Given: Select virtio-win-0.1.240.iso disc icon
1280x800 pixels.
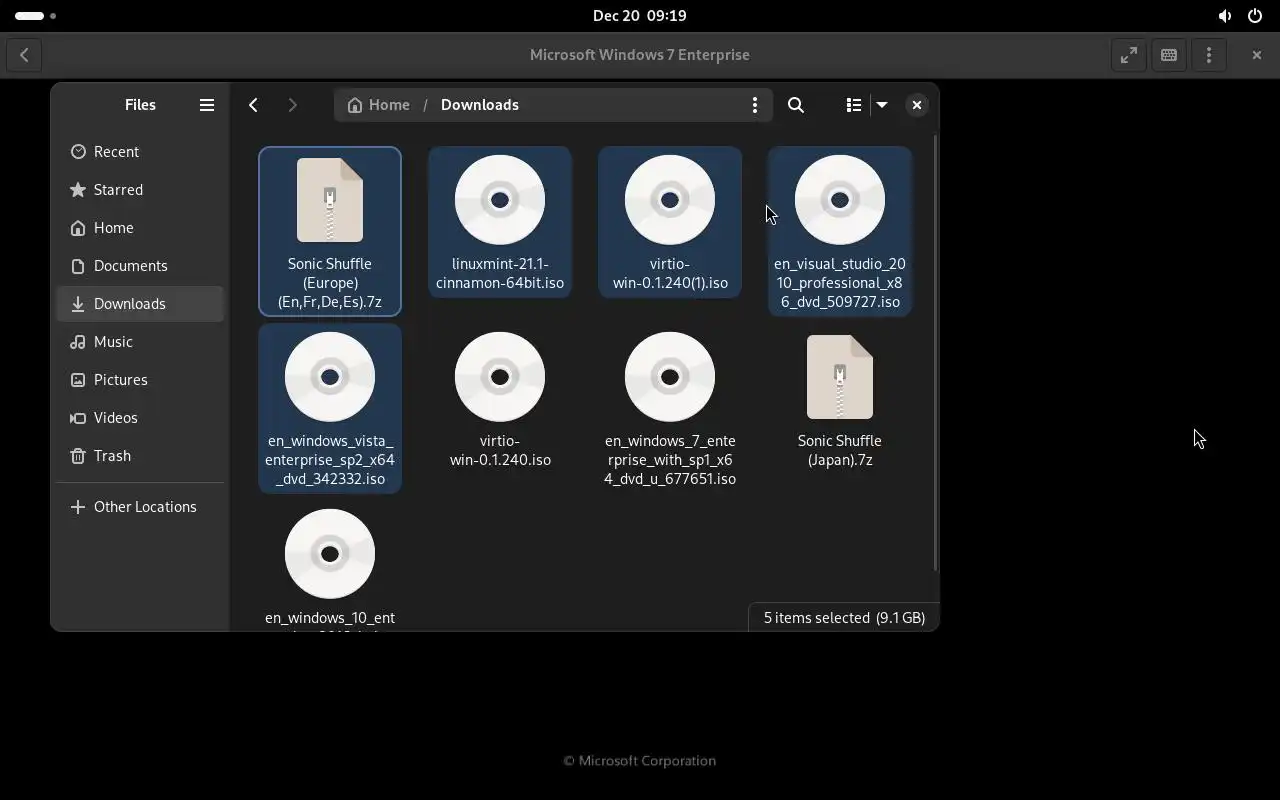Looking at the screenshot, I should tap(500, 377).
